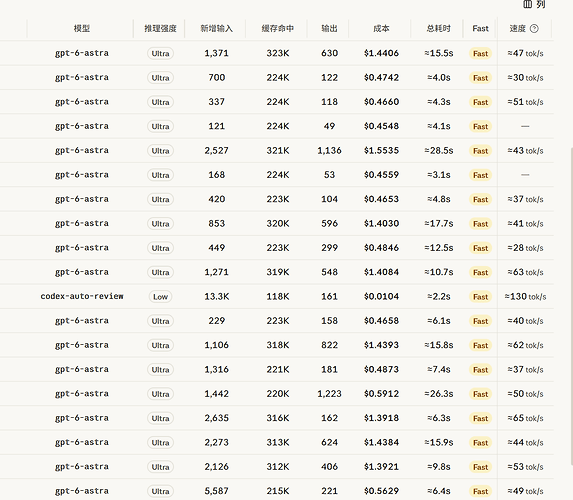This screenshot has height=500, width=573.
Task: Click the speed value ≈49 tok/s
Action: [x=525, y=491]
